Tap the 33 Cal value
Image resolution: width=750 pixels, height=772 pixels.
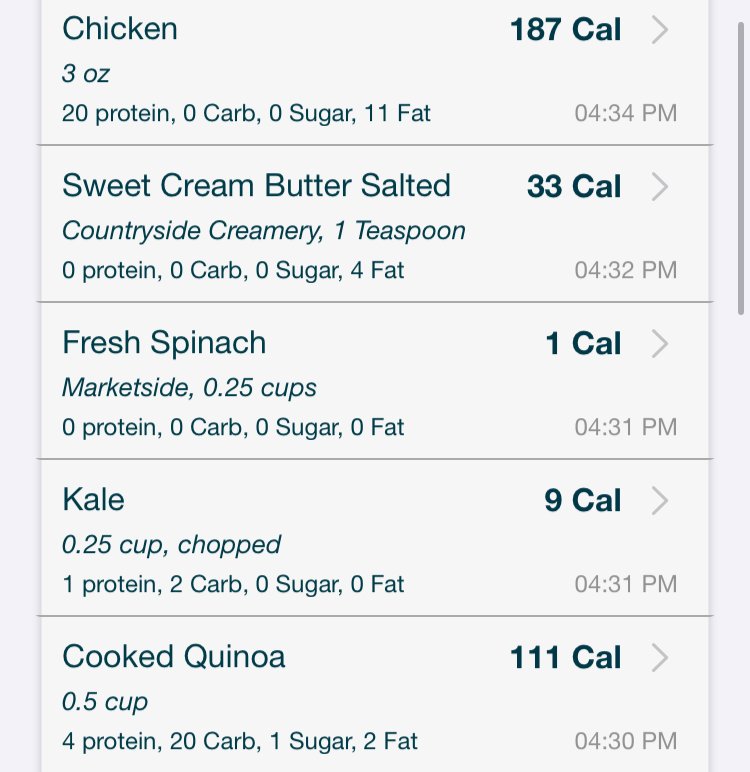(x=574, y=187)
